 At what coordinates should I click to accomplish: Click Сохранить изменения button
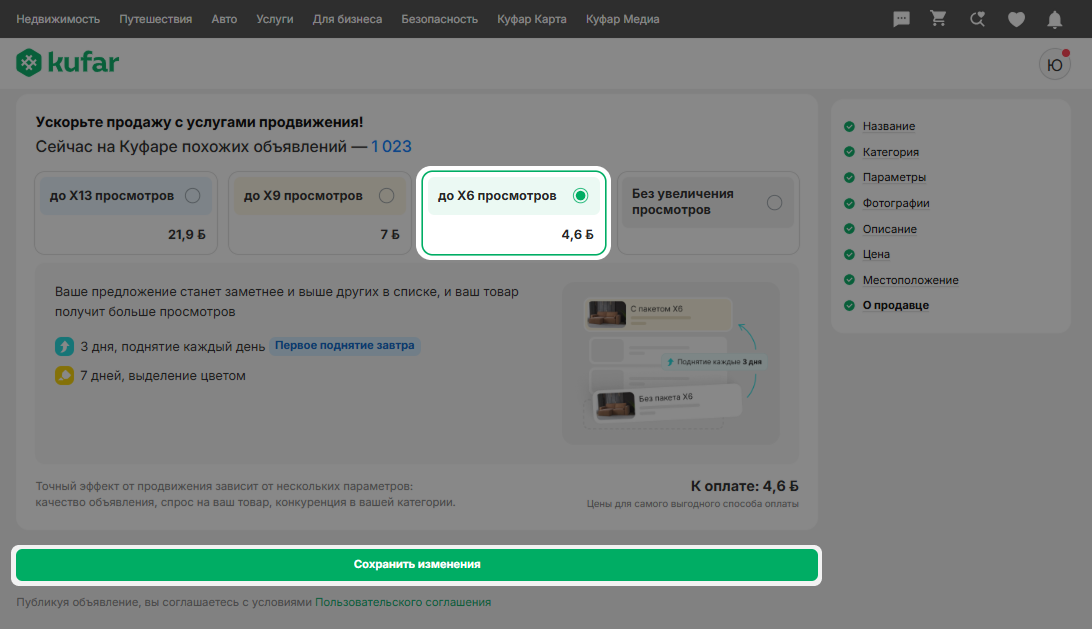click(416, 565)
